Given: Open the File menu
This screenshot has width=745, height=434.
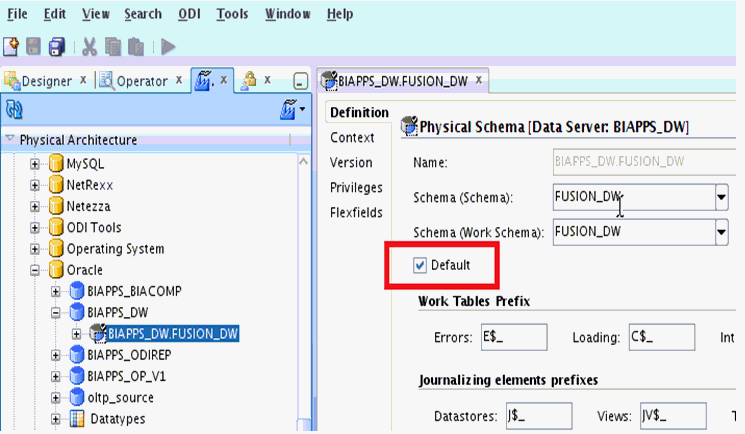Looking at the screenshot, I should coord(17,14).
